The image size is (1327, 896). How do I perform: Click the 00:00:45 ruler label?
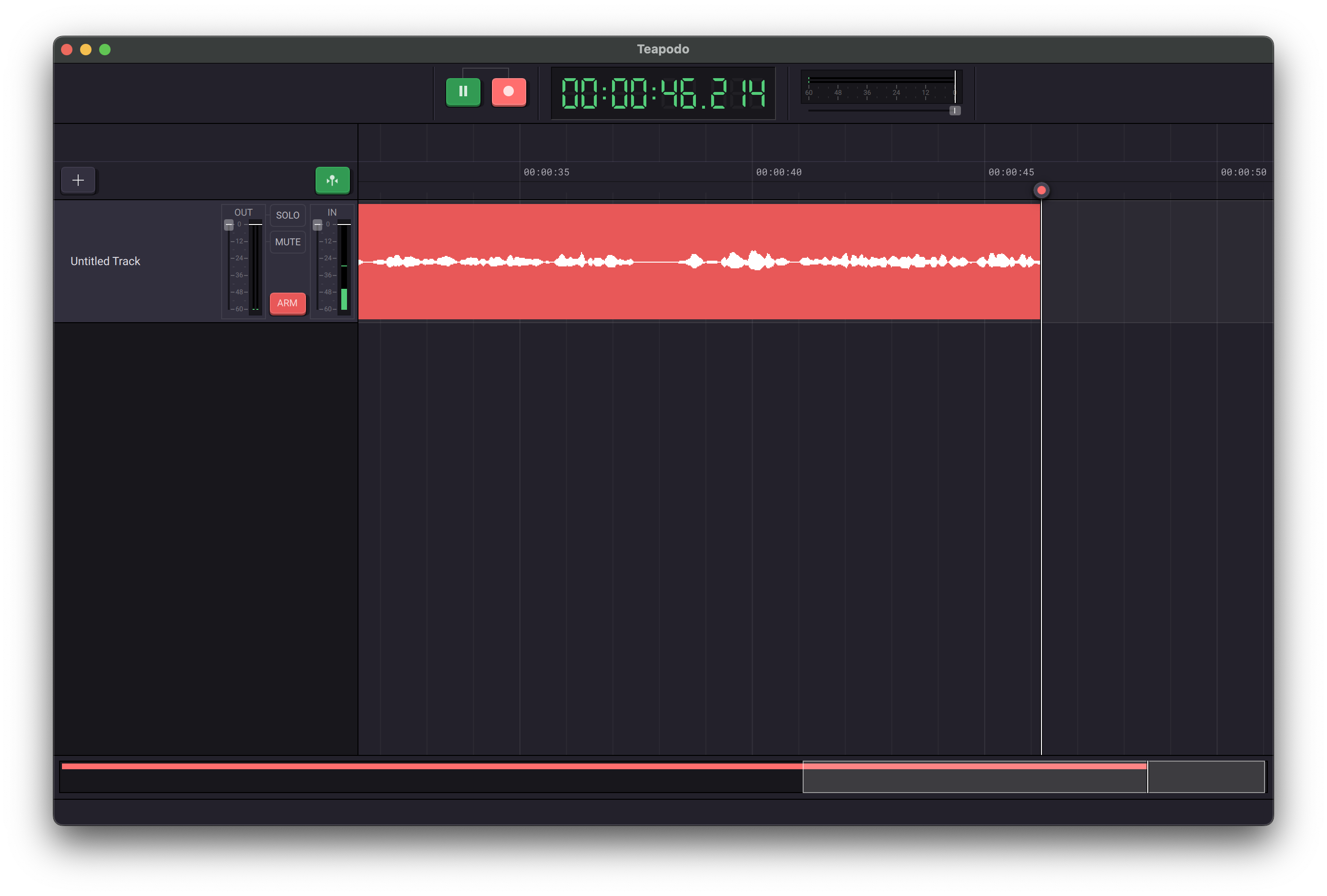(1011, 173)
